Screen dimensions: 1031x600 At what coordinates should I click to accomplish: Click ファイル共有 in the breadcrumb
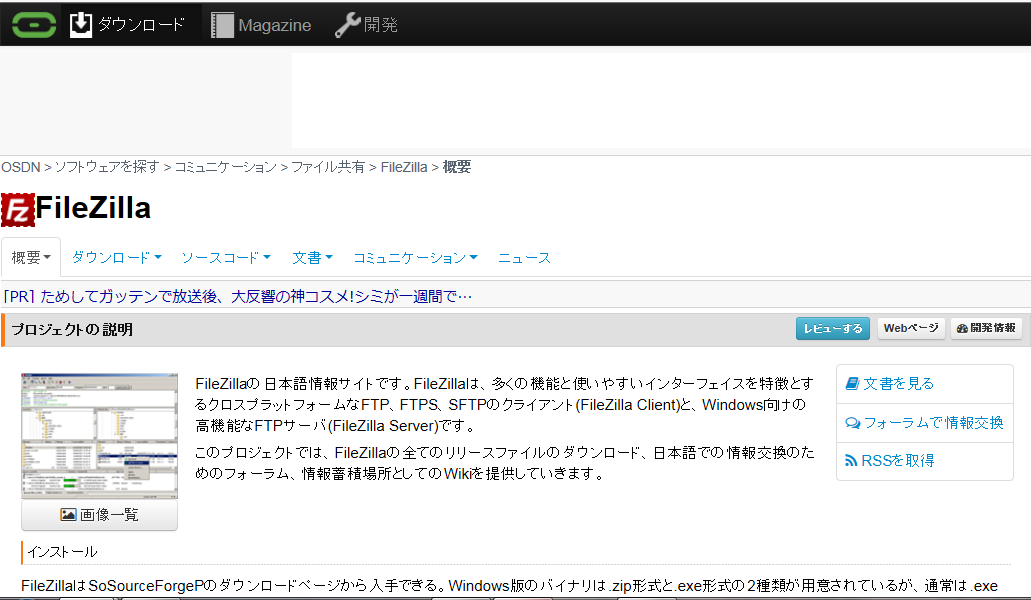click(327, 167)
